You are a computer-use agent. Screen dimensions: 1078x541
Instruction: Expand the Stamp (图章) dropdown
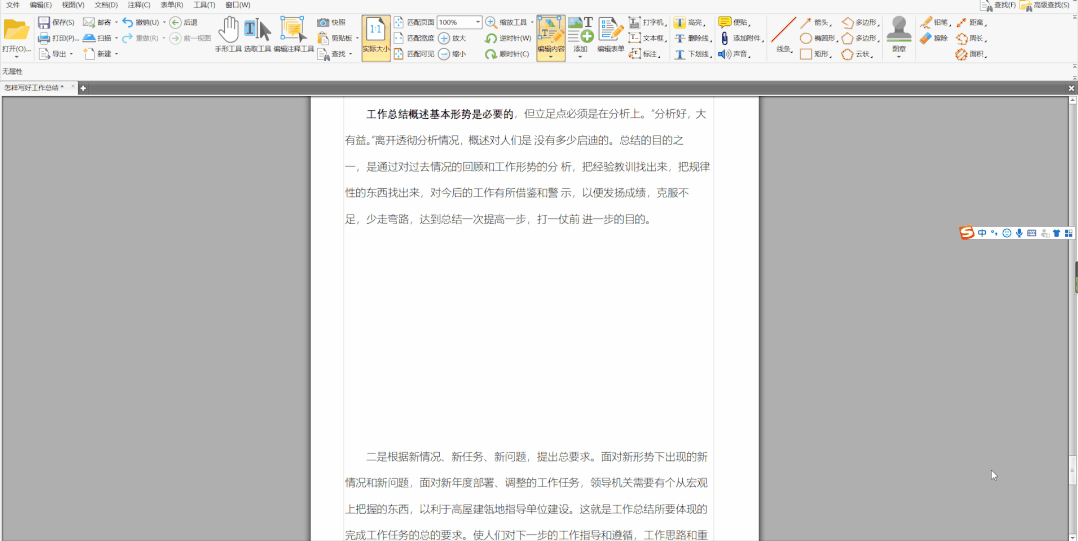(898, 57)
